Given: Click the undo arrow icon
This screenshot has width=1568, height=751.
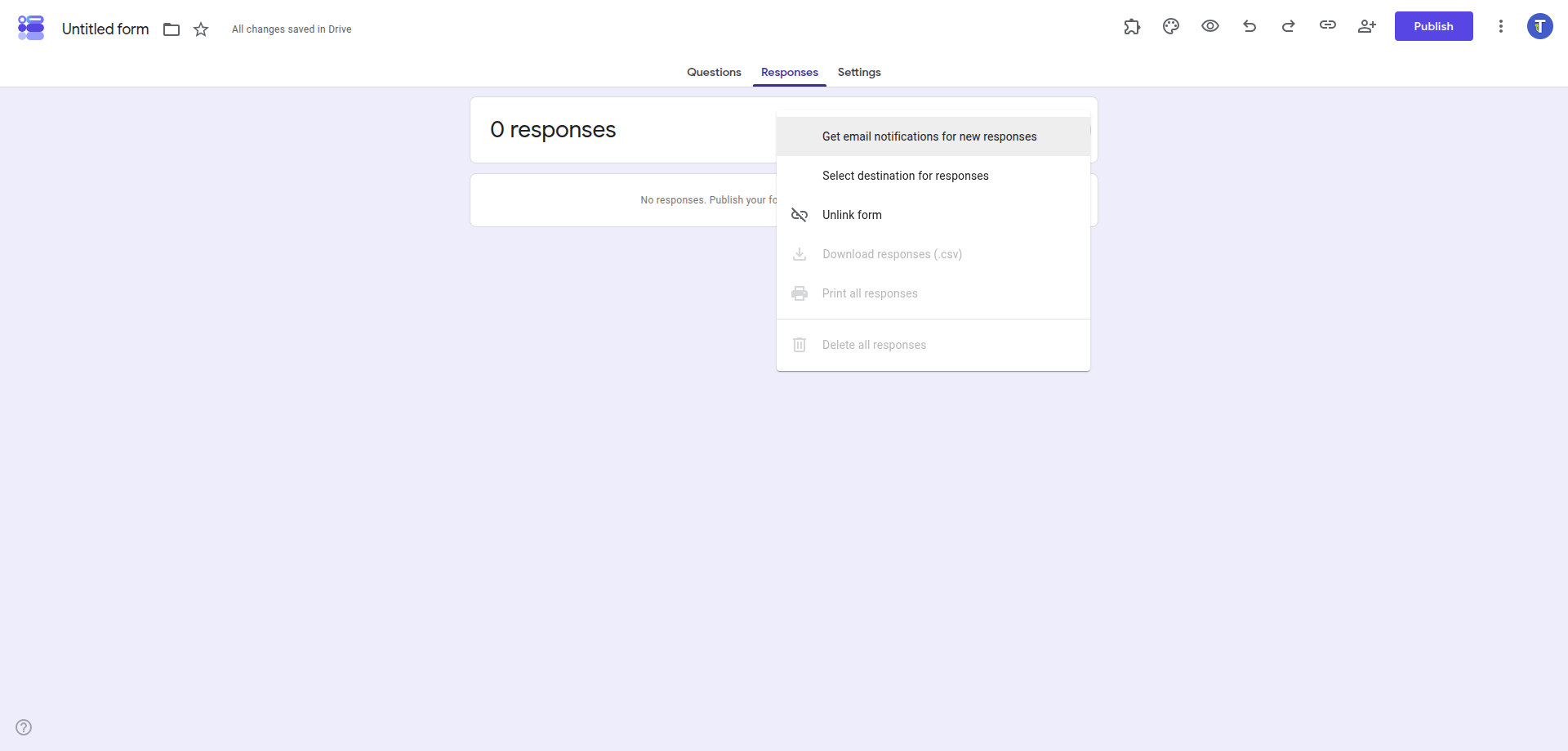Looking at the screenshot, I should pos(1249,26).
